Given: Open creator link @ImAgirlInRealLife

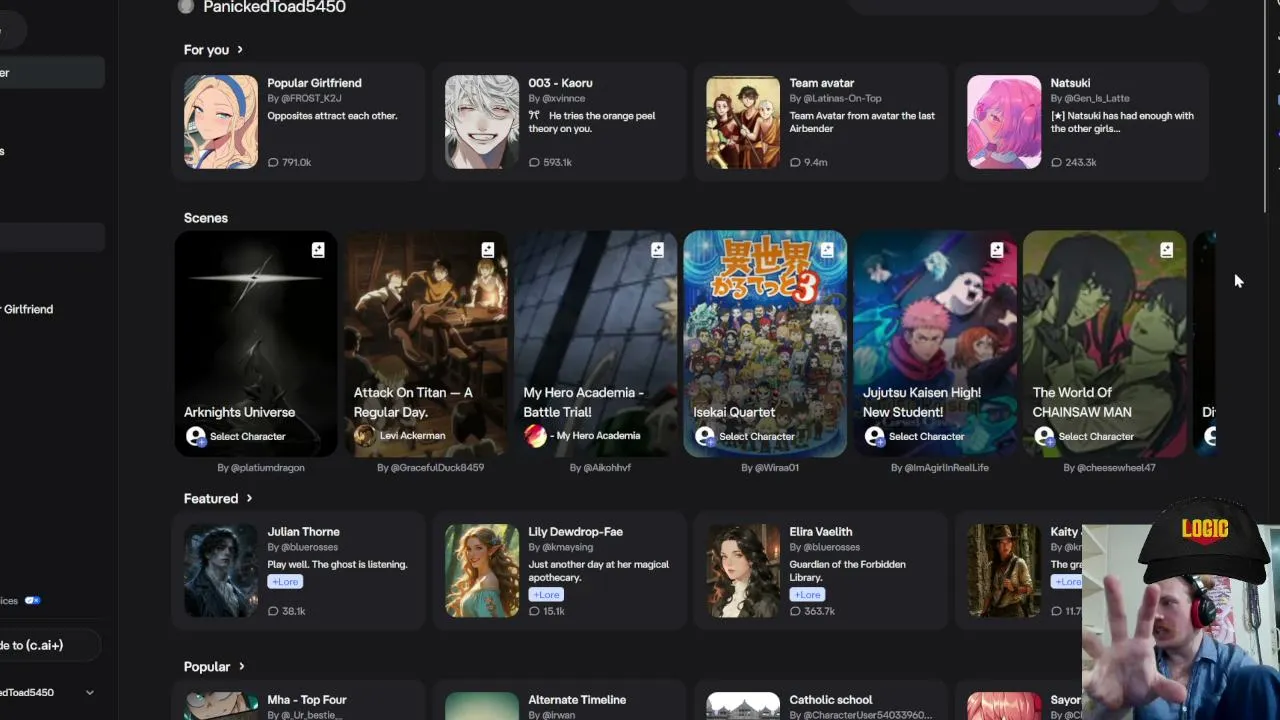Looking at the screenshot, I should coord(940,467).
